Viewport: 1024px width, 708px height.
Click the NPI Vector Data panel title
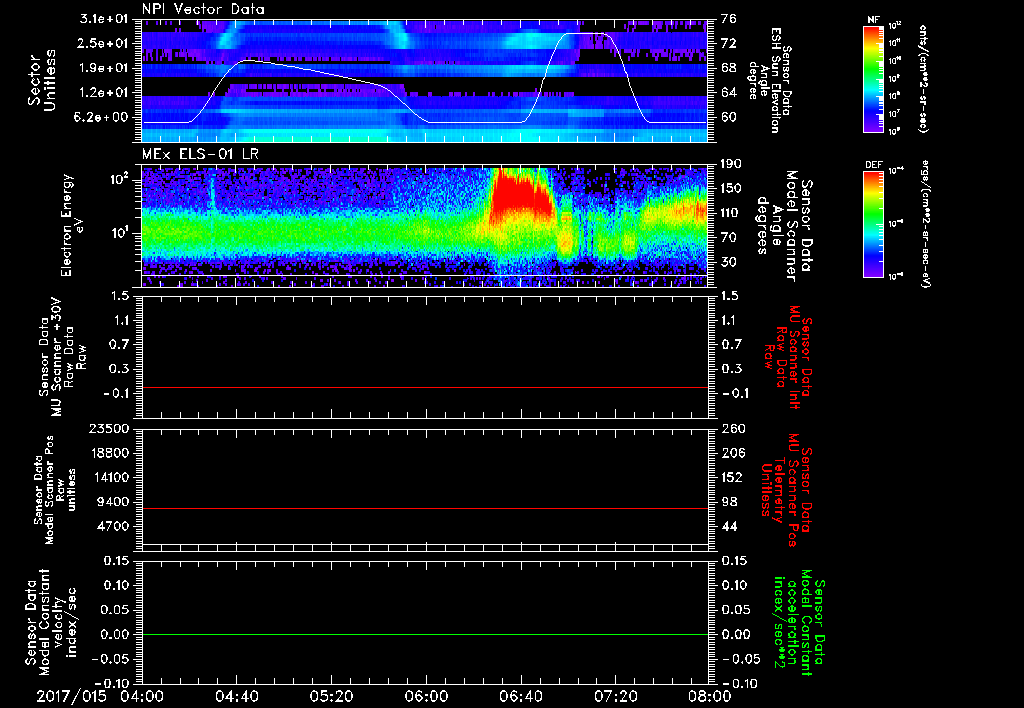click(x=203, y=9)
